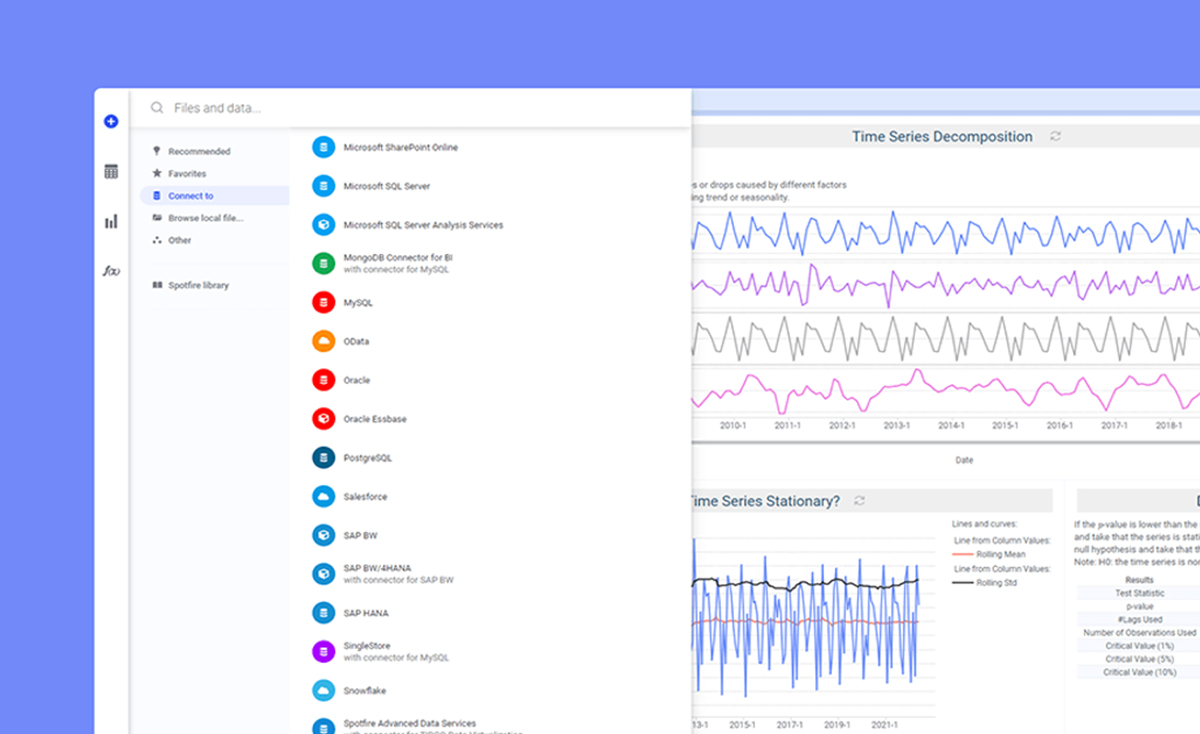
Task: Select Favorites in the left list
Action: pos(187,174)
